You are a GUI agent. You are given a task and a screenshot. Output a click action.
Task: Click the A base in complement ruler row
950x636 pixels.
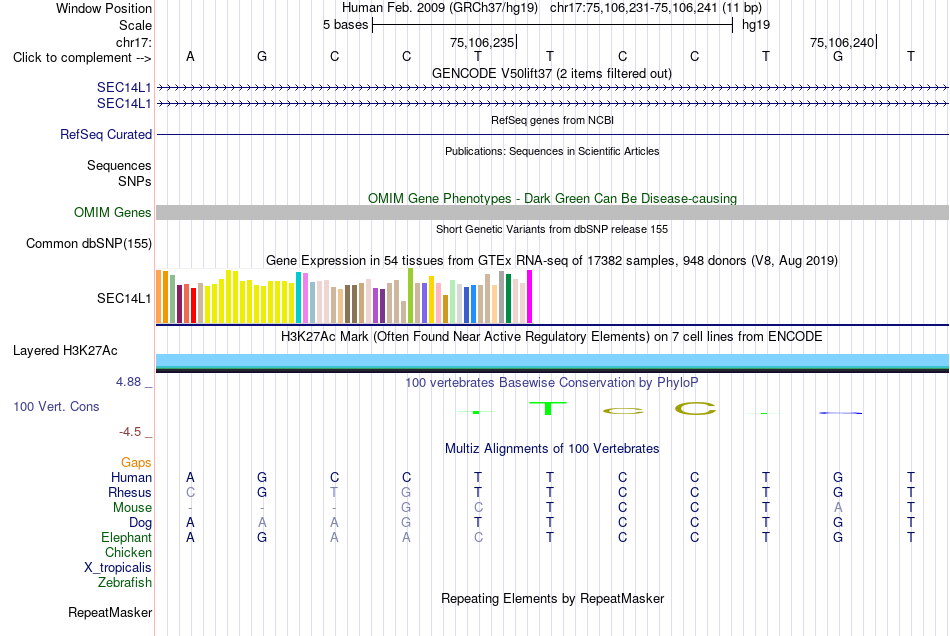coord(190,56)
